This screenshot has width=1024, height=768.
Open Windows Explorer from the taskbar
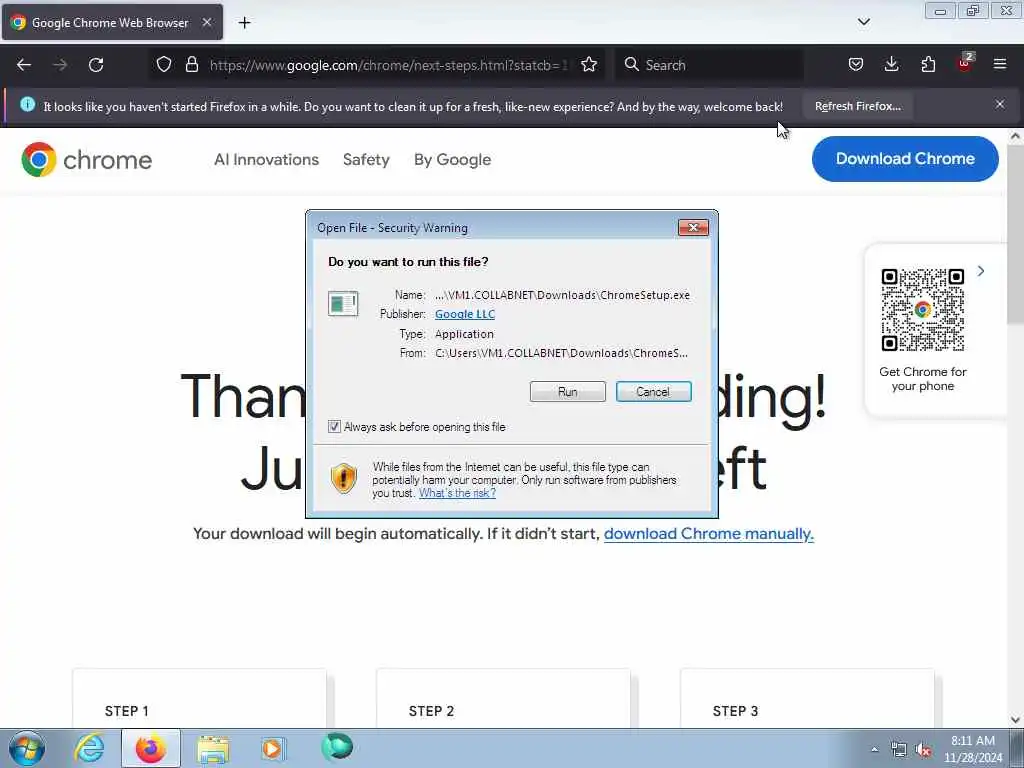click(213, 749)
